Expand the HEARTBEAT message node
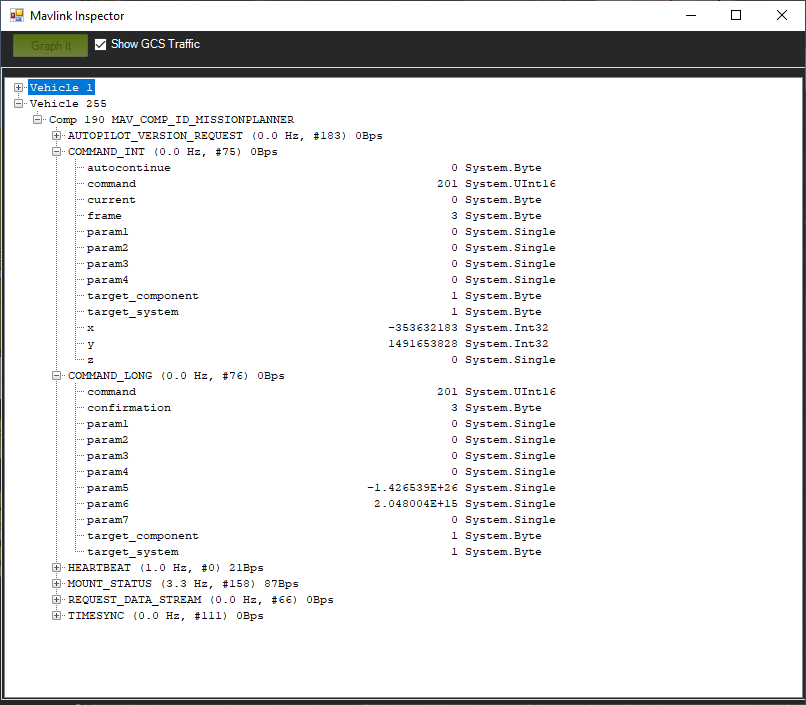 tap(57, 567)
